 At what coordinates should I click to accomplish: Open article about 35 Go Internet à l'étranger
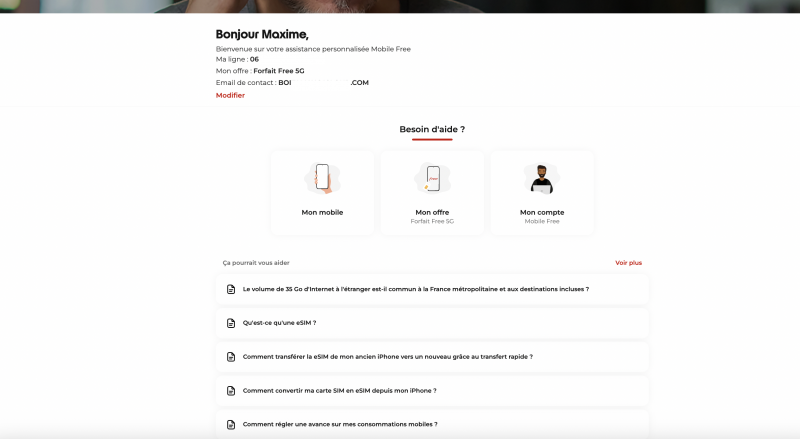[432, 289]
